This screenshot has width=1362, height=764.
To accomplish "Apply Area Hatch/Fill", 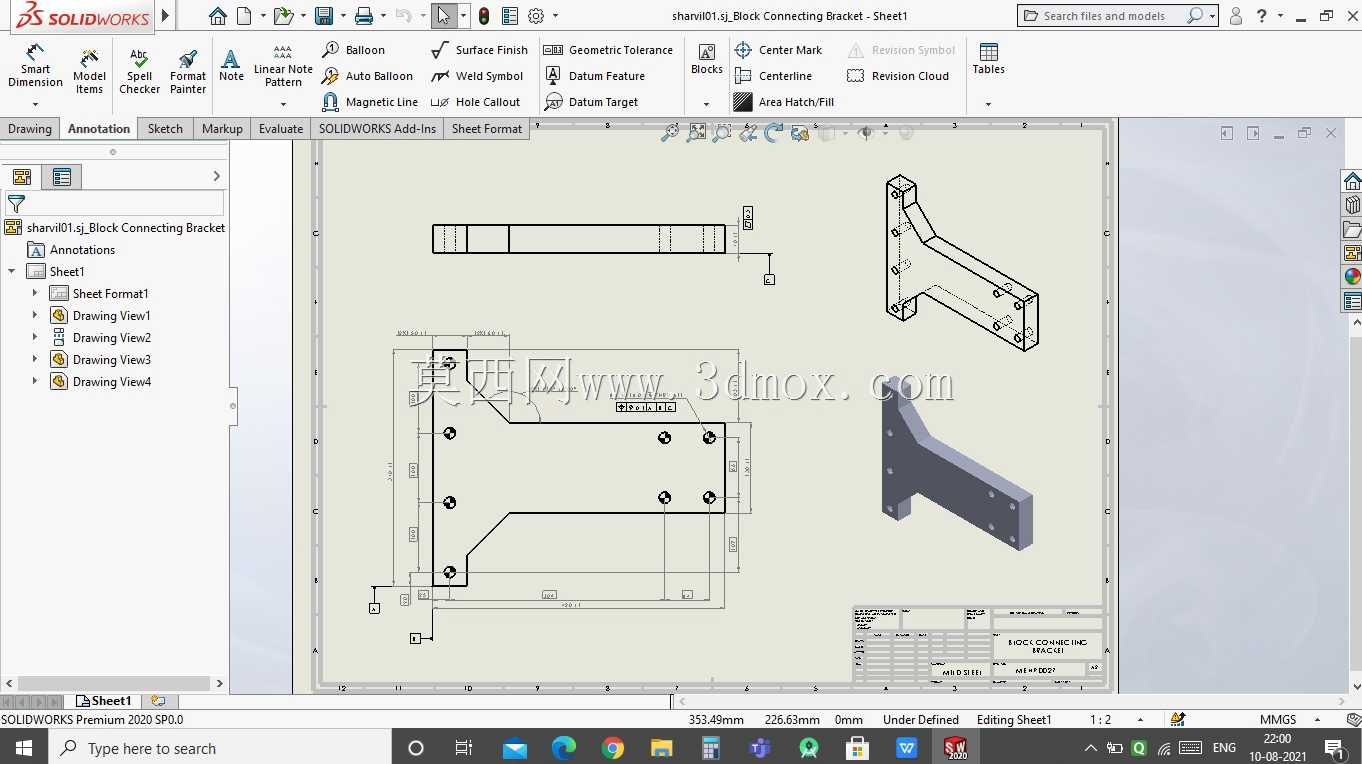I will click(784, 102).
